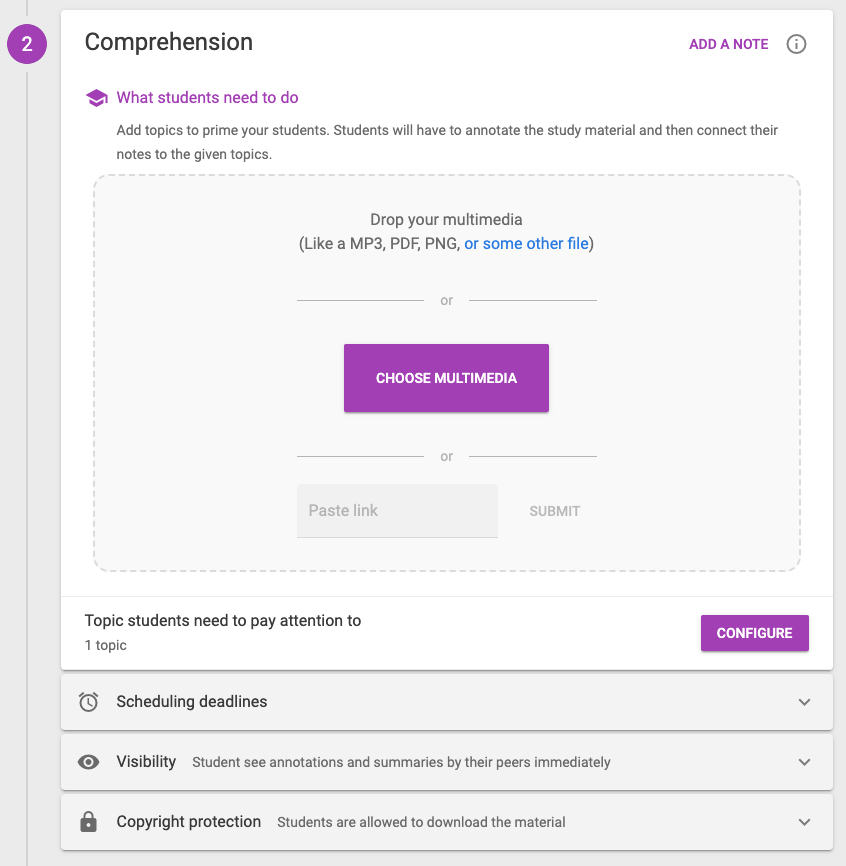Click the Paste link input field

[398, 511]
